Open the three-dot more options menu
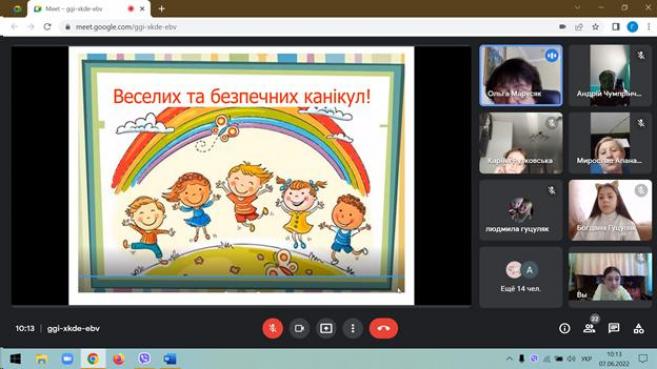 click(x=353, y=328)
